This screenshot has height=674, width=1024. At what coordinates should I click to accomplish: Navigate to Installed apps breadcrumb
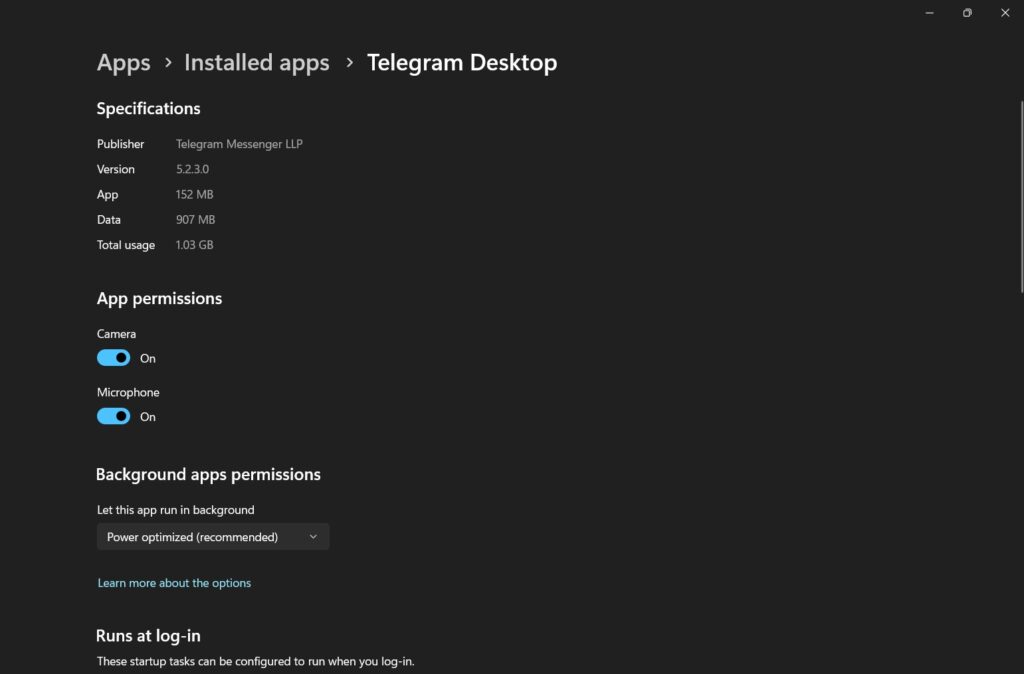257,63
